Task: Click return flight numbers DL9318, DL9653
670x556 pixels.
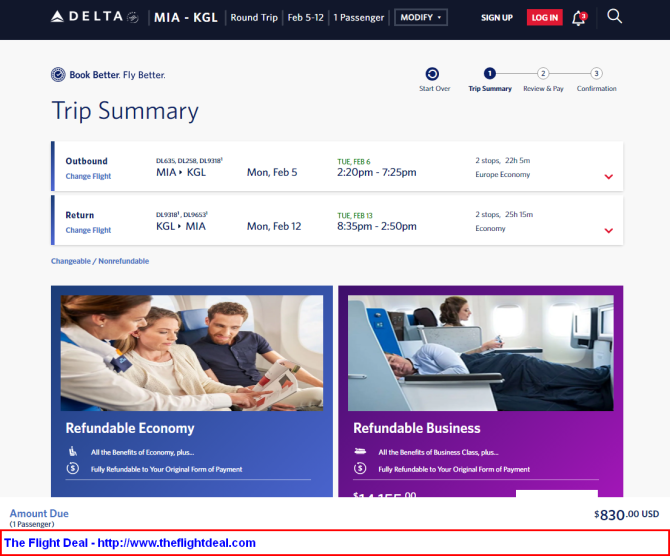Action: [x=182, y=215]
